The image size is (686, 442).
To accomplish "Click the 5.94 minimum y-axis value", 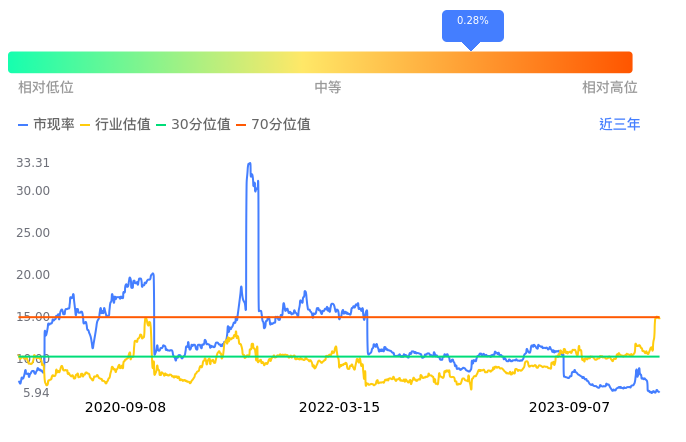I will (35, 393).
